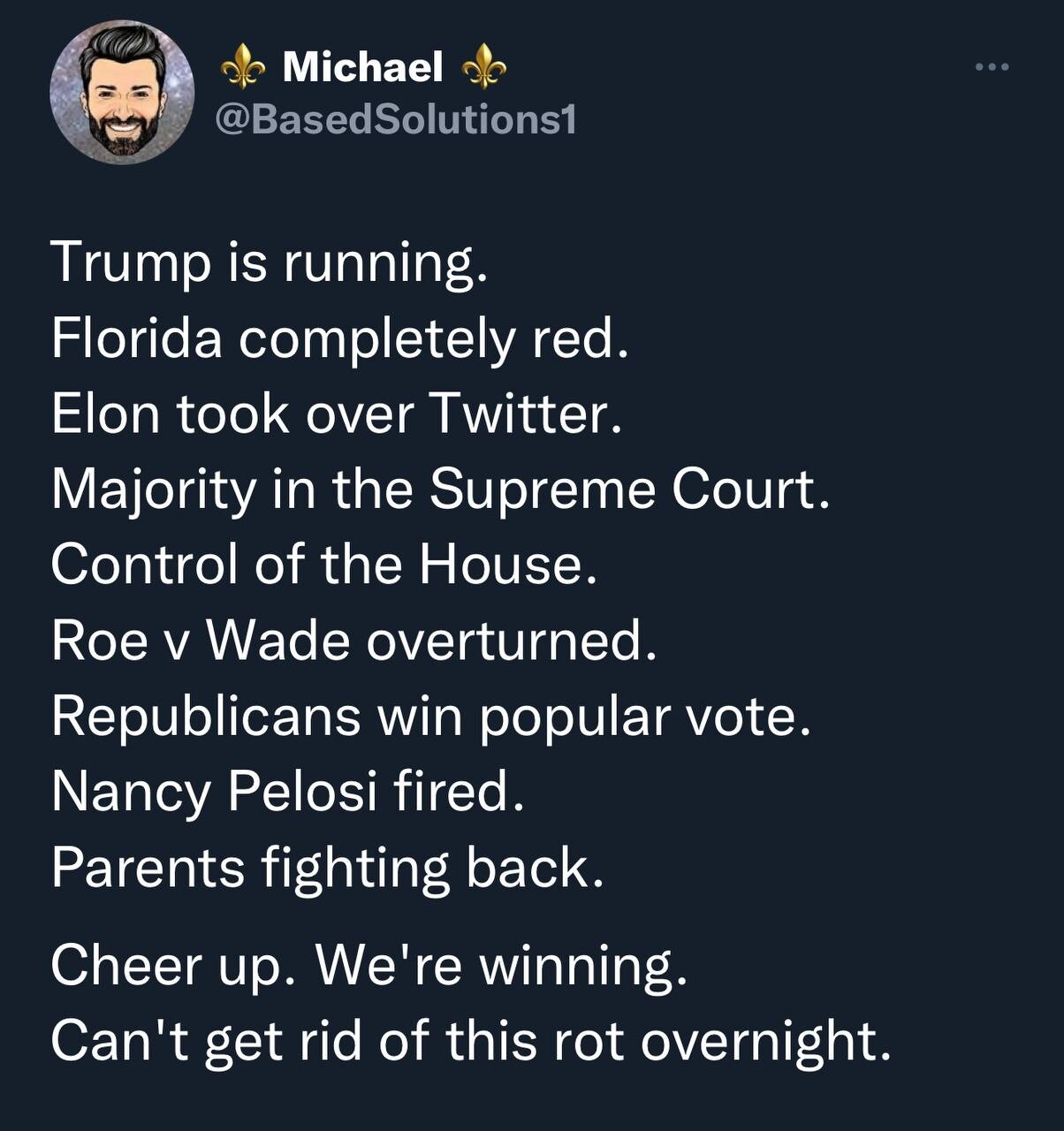1064x1131 pixels.
Task: Click the 'Nancy Pelosi fired.' line
Action: coord(288,793)
